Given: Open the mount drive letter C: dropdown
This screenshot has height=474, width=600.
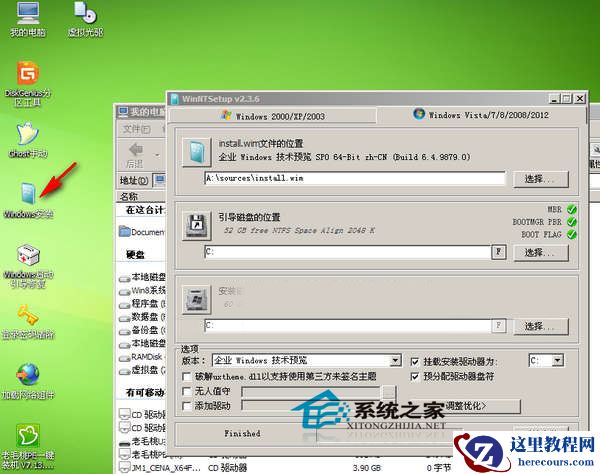Looking at the screenshot, I should pos(558,360).
